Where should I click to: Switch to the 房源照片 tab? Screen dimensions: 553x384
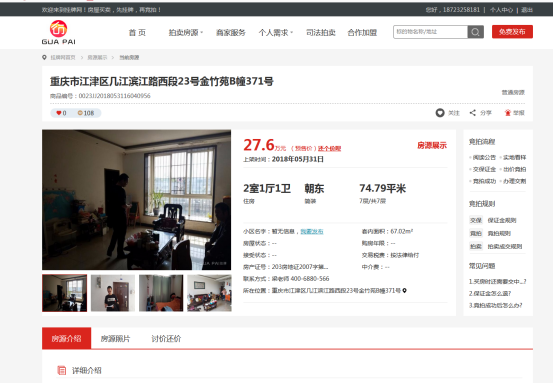[x=115, y=339]
